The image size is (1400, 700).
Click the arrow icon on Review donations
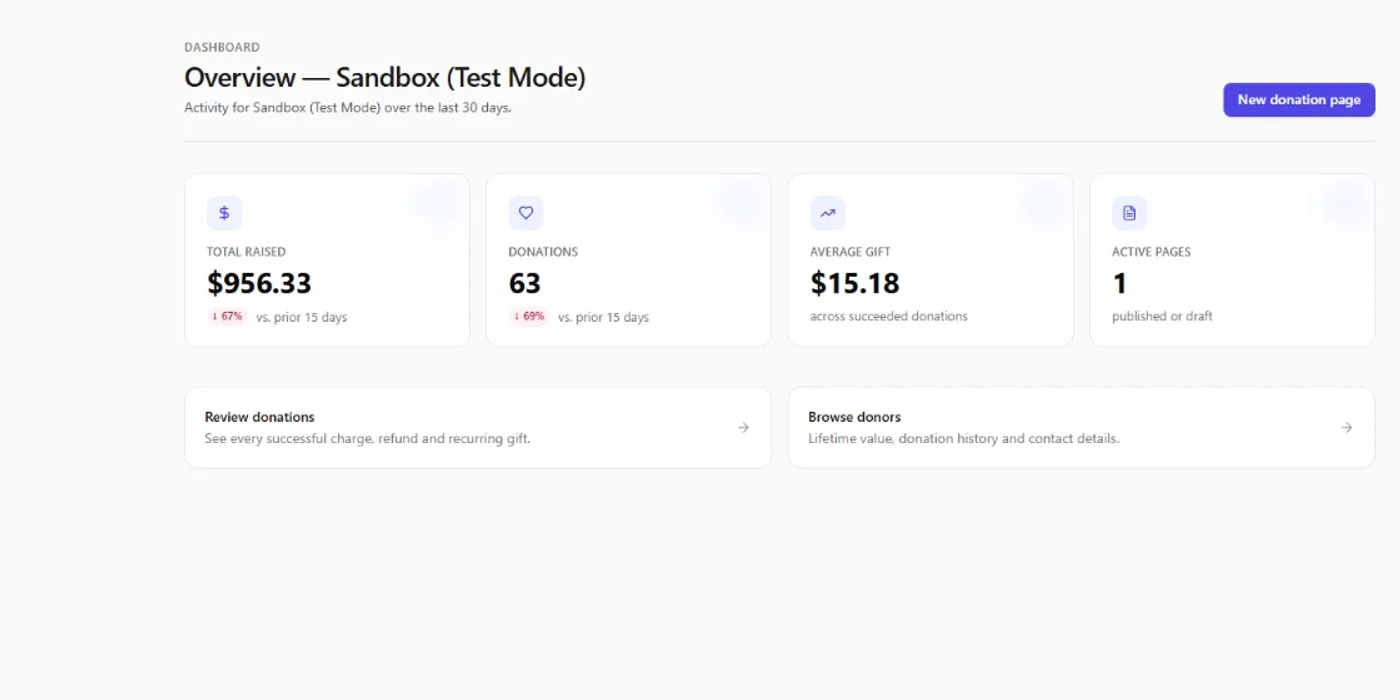[743, 428]
